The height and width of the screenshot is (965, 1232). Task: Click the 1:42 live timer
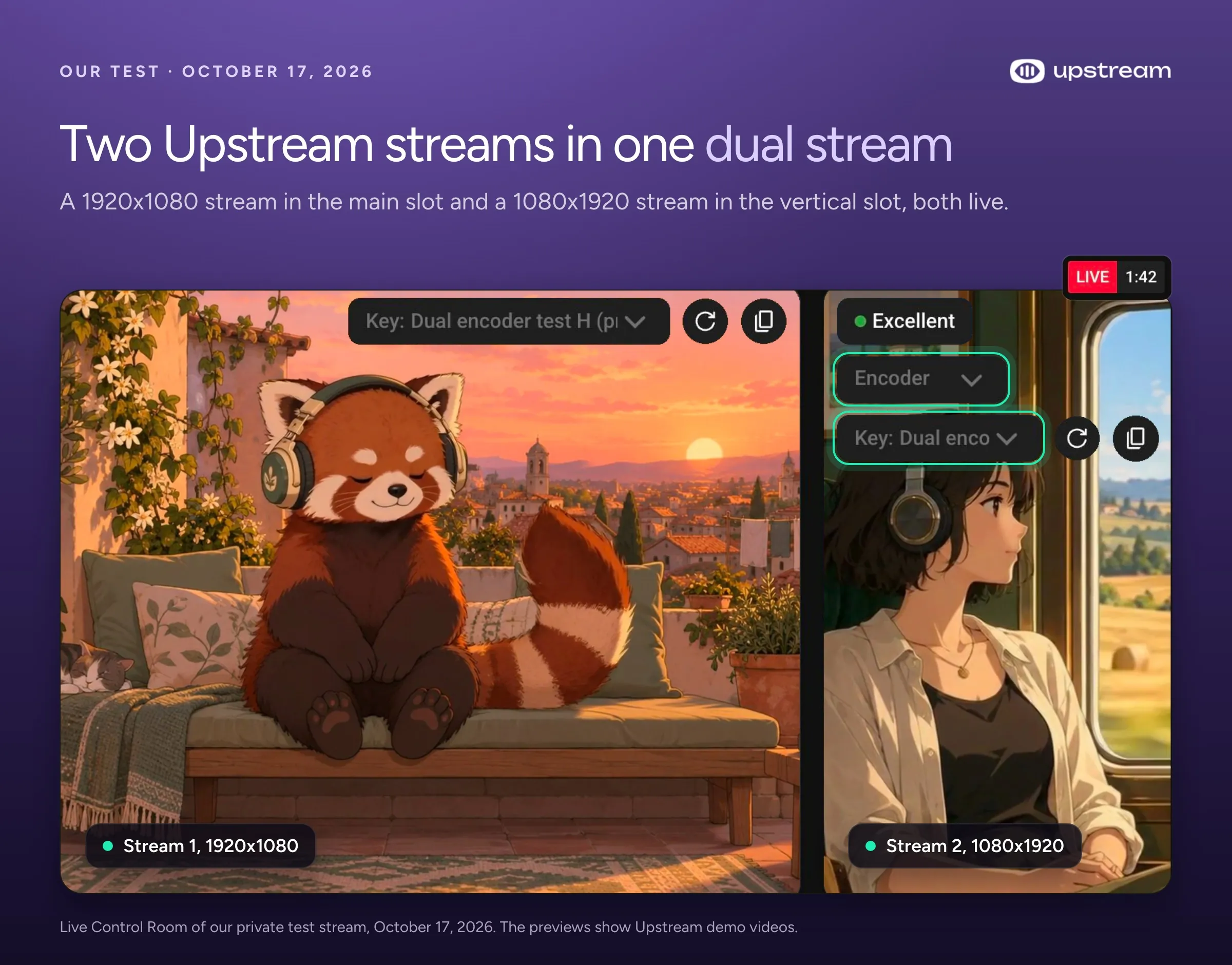(x=1141, y=277)
